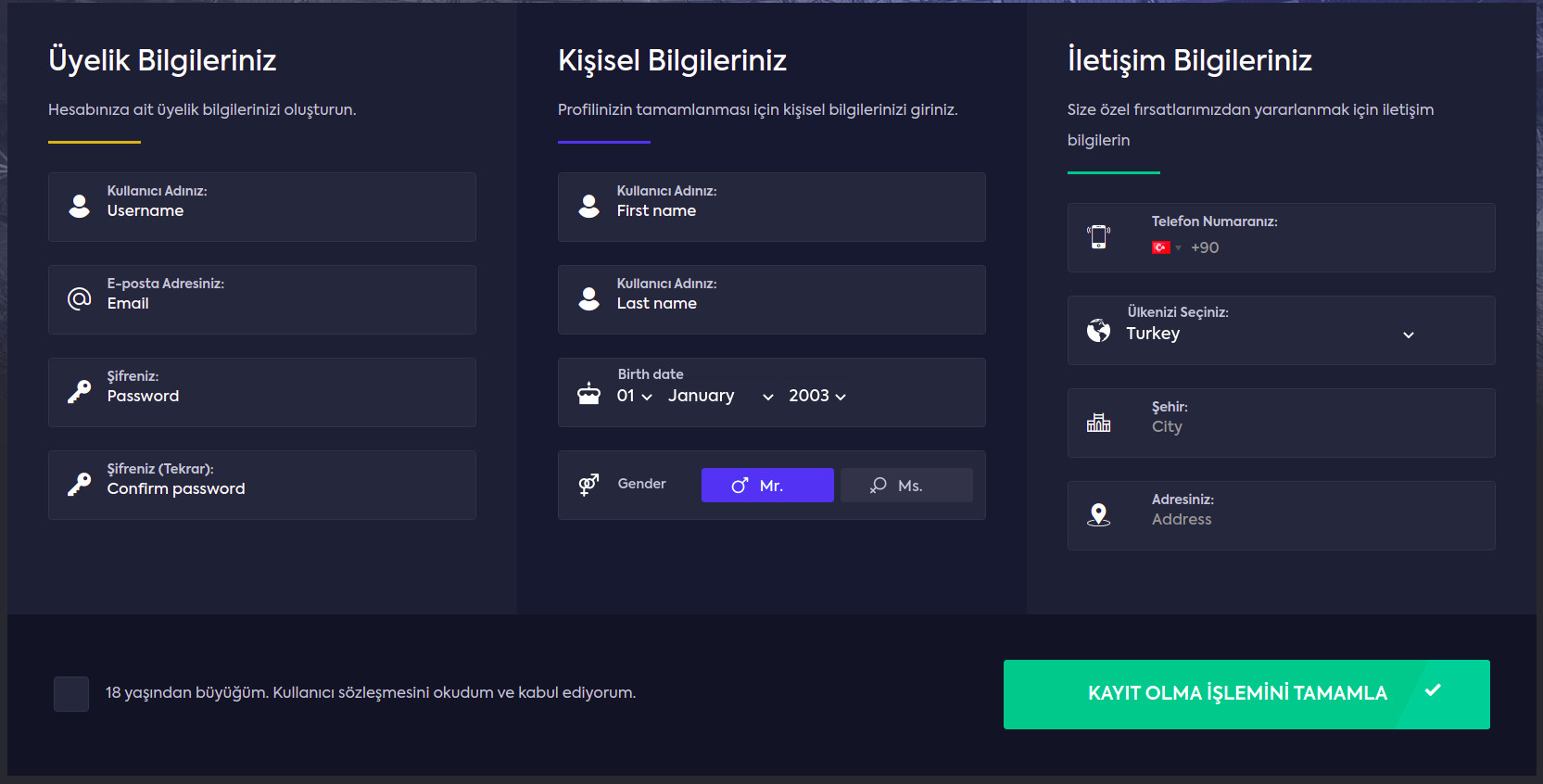Tick the 18 yaşından büyüğüm agreement checkbox
Screen dimensions: 1543x784
click(71, 693)
